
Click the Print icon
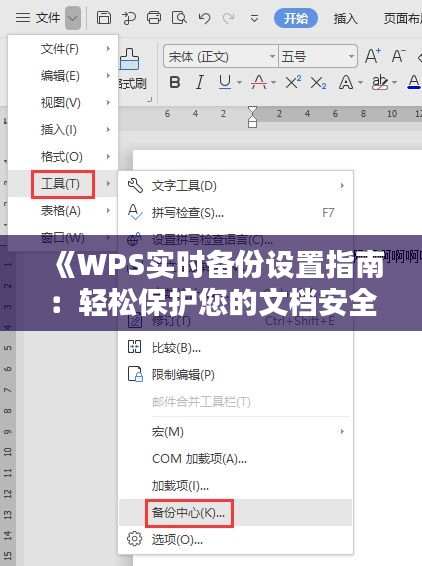tap(154, 17)
